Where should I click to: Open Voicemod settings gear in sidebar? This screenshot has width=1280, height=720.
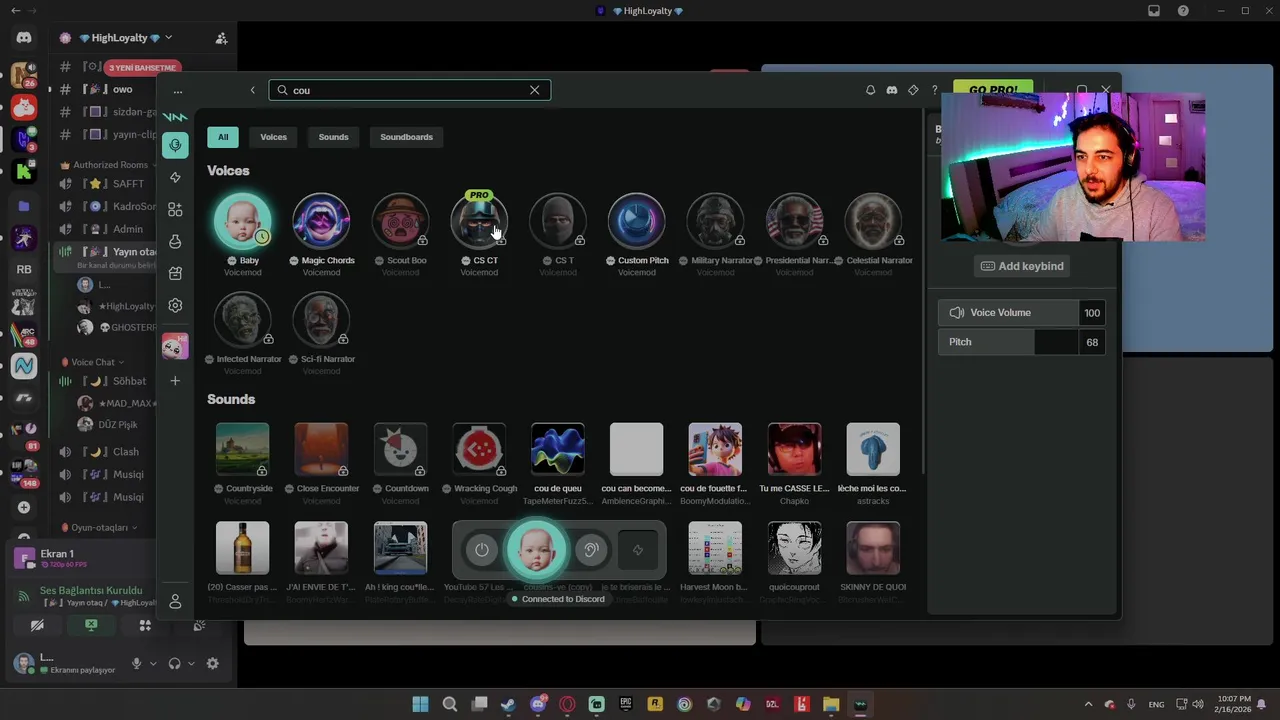[x=175, y=305]
